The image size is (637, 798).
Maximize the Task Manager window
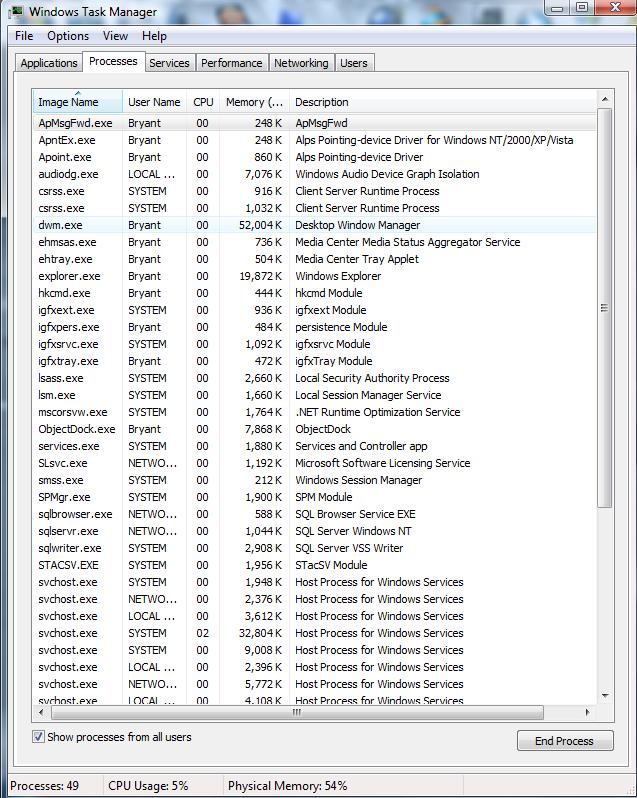click(x=582, y=8)
